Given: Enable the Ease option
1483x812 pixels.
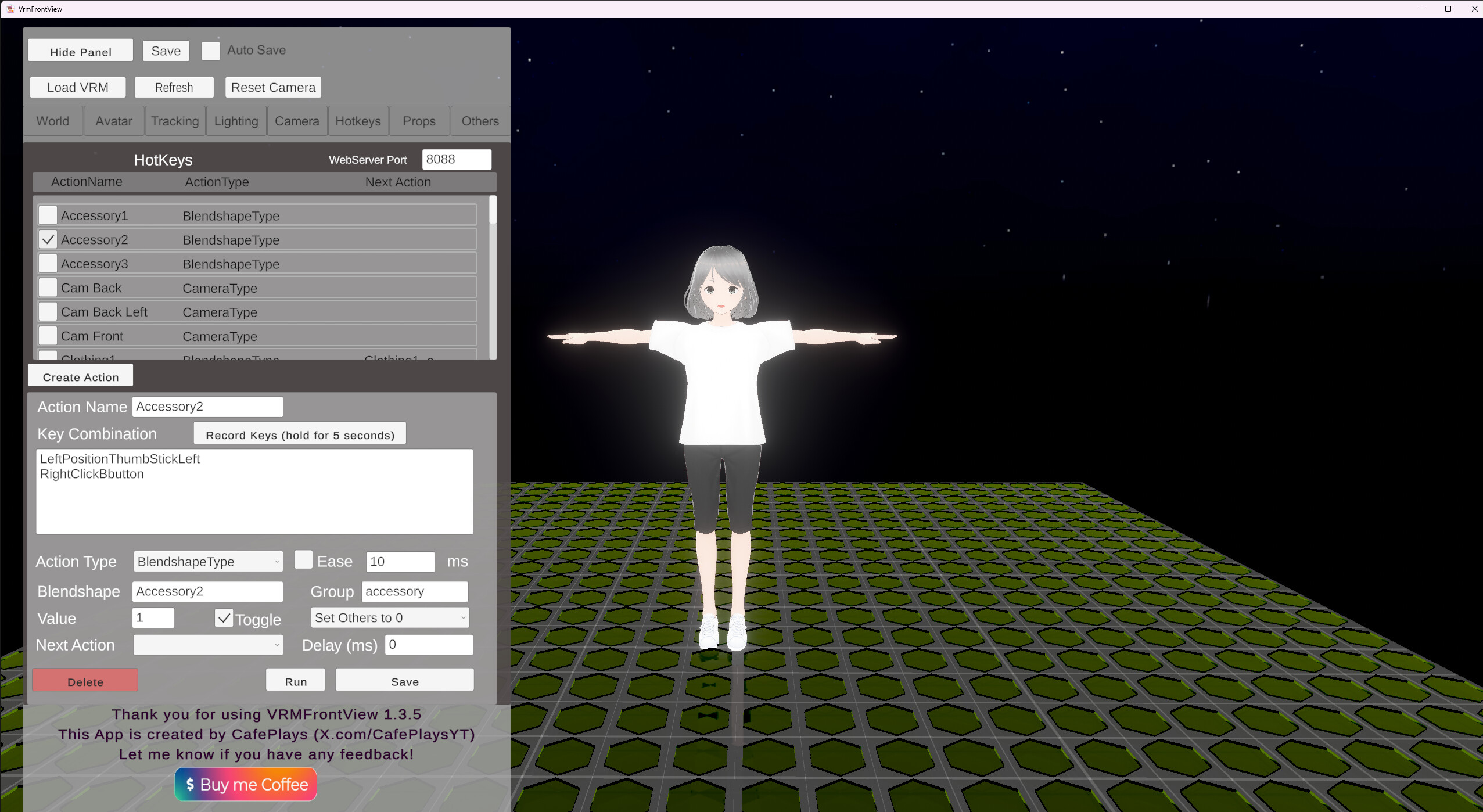Looking at the screenshot, I should click(304, 559).
